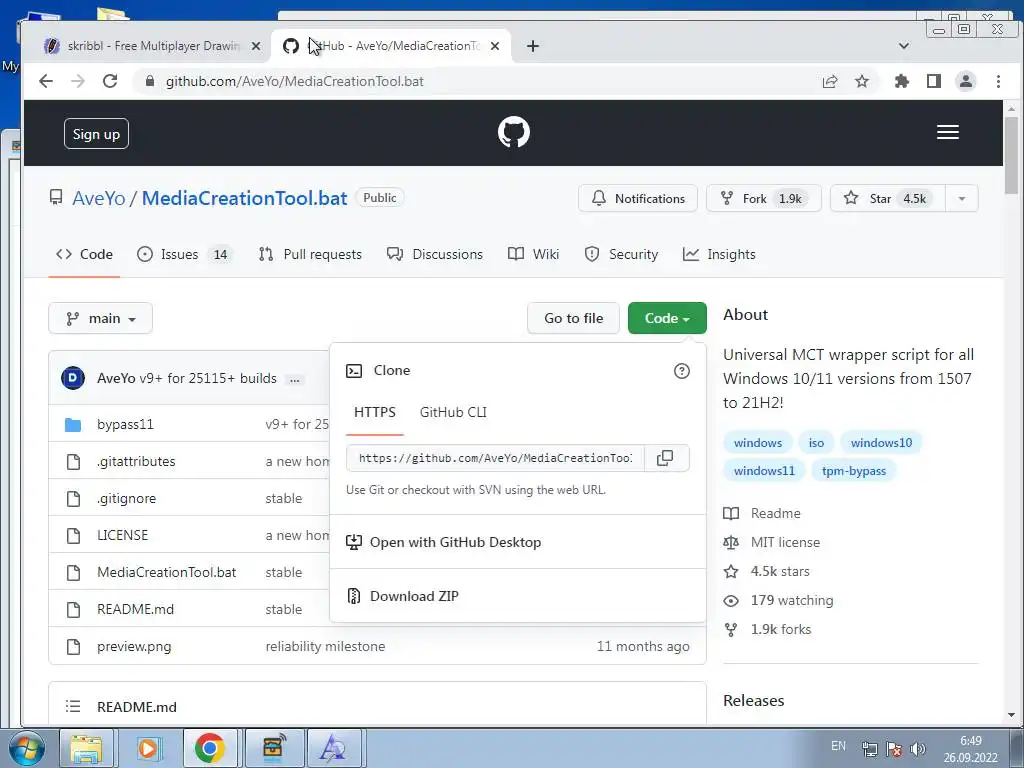This screenshot has height=768, width=1024.
Task: Click the clone URL text field
Action: (x=495, y=458)
